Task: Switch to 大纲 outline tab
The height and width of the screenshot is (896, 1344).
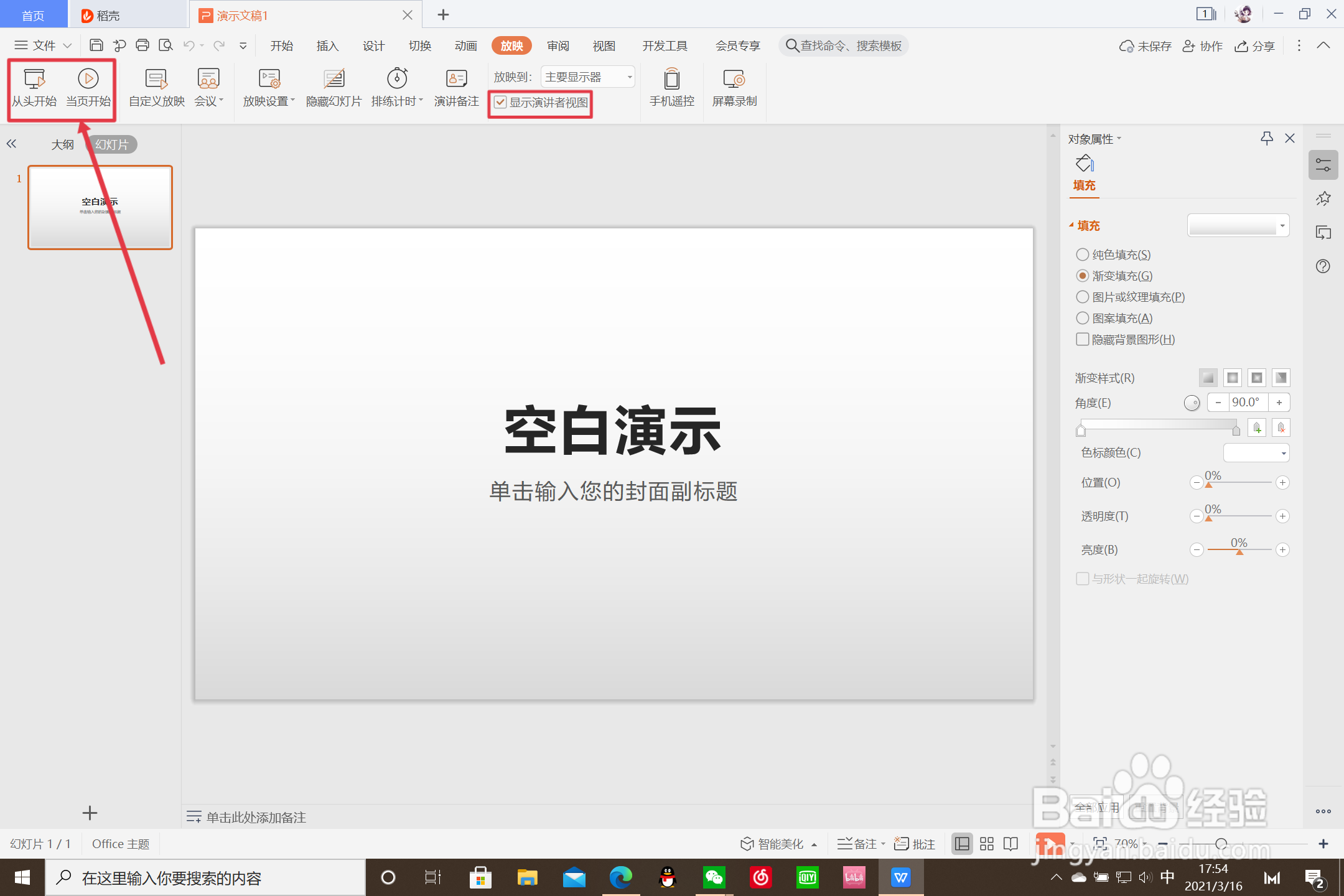Action: pos(62,144)
